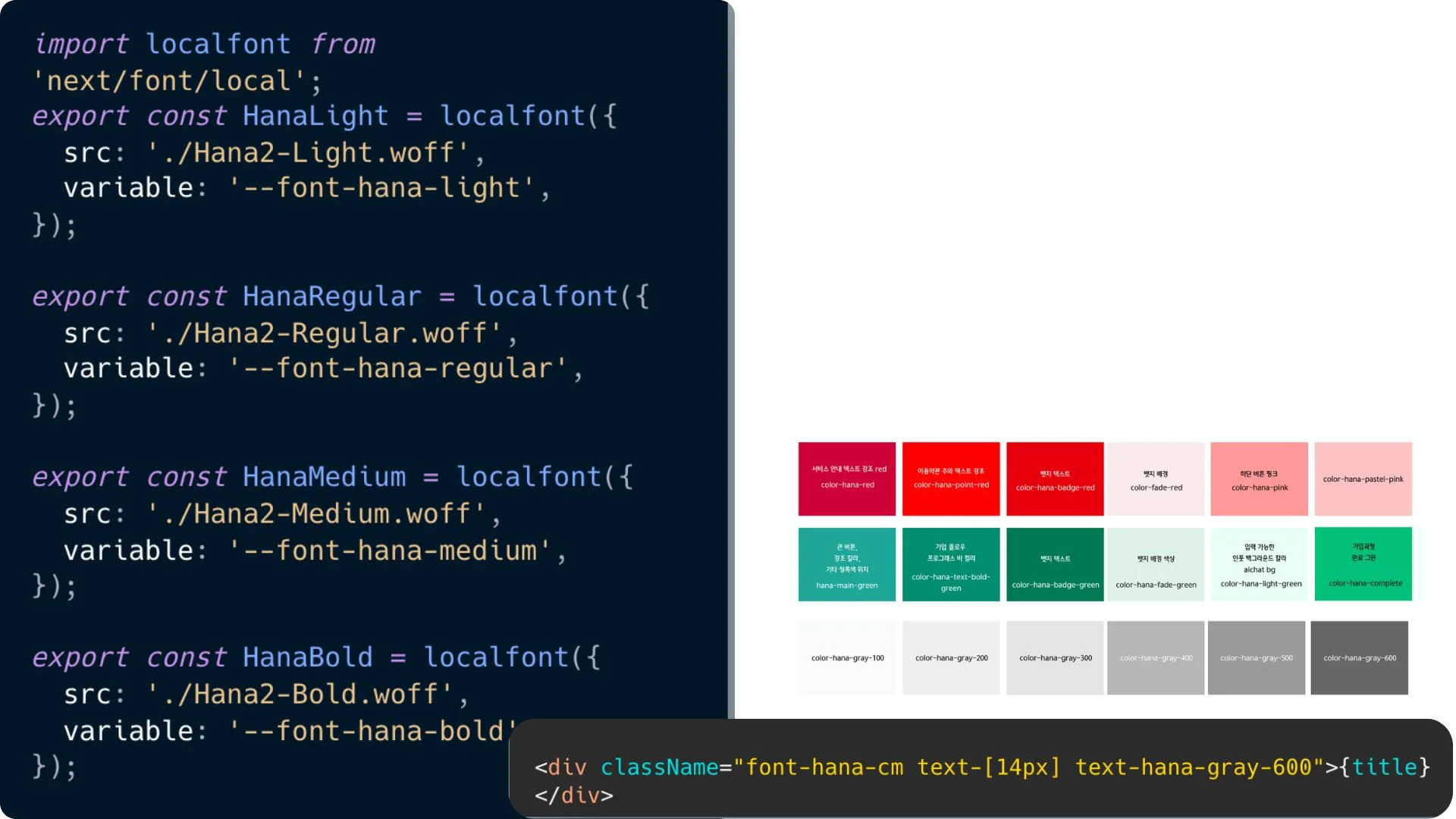This screenshot has width=1456, height=819.
Task: Pick the color-hana-badge-red swatch
Action: pos(1055,479)
